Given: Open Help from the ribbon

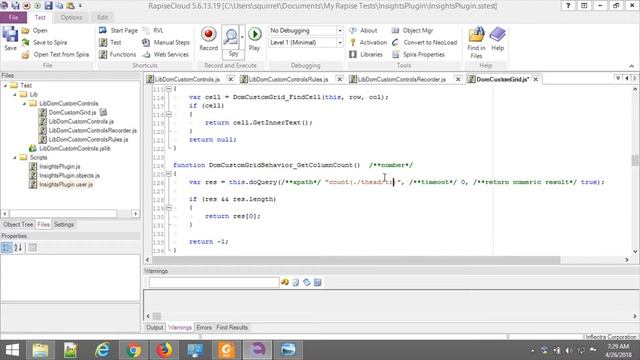Looking at the screenshot, I should [x=498, y=39].
